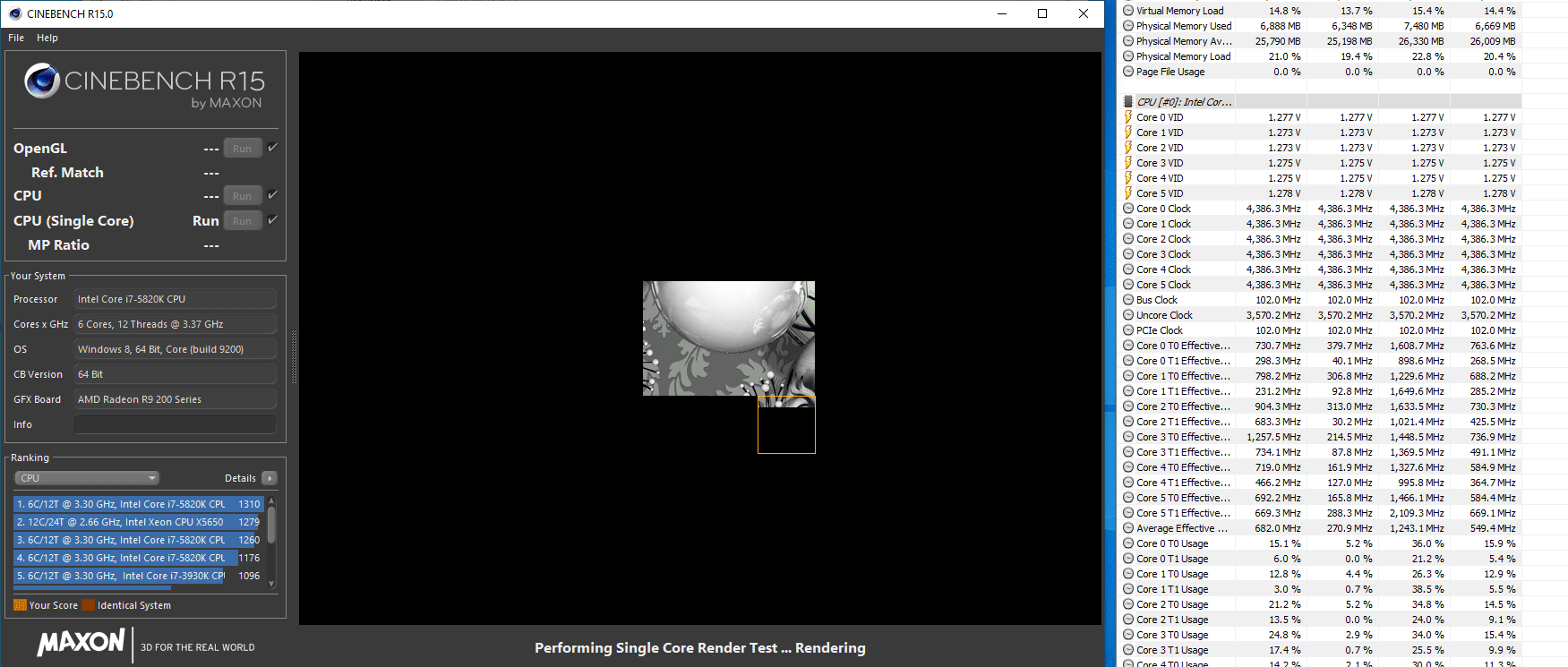The width and height of the screenshot is (1568, 667).
Task: Click the MAXON logo at the bottom
Action: point(81,643)
